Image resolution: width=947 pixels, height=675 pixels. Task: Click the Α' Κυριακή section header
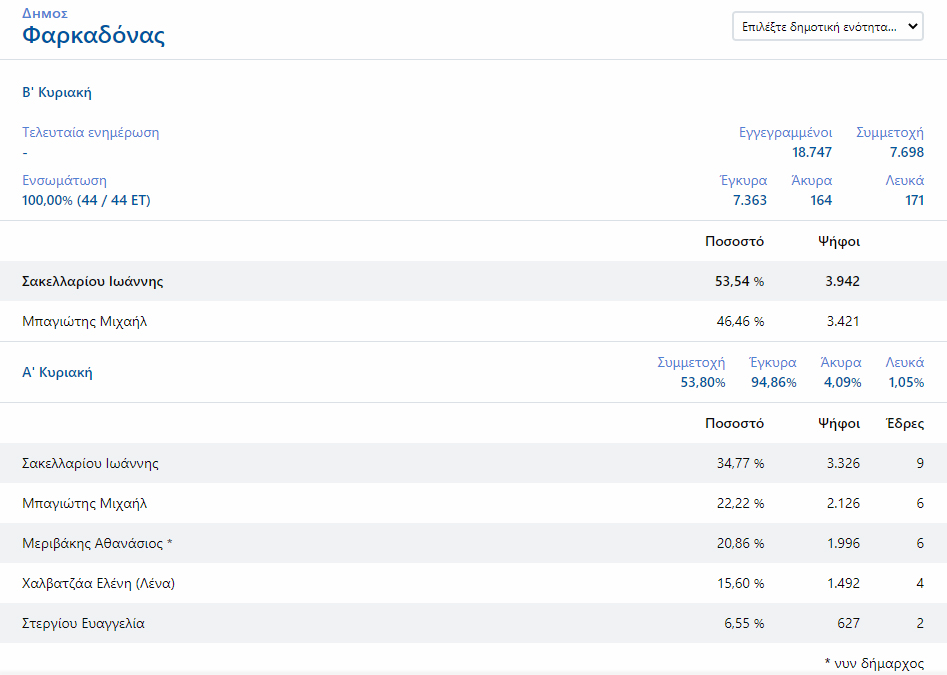click(57, 372)
